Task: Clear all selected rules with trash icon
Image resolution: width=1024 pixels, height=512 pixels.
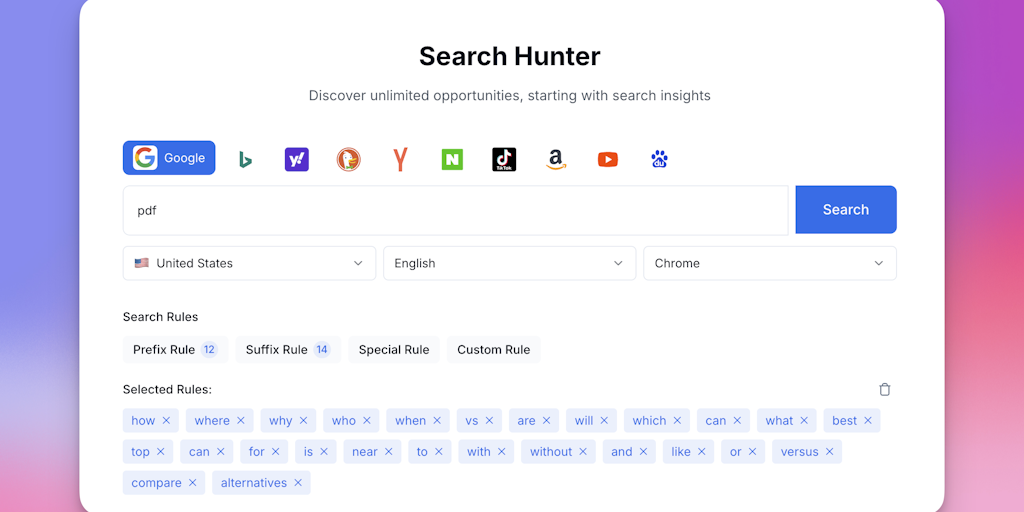Action: tap(885, 389)
